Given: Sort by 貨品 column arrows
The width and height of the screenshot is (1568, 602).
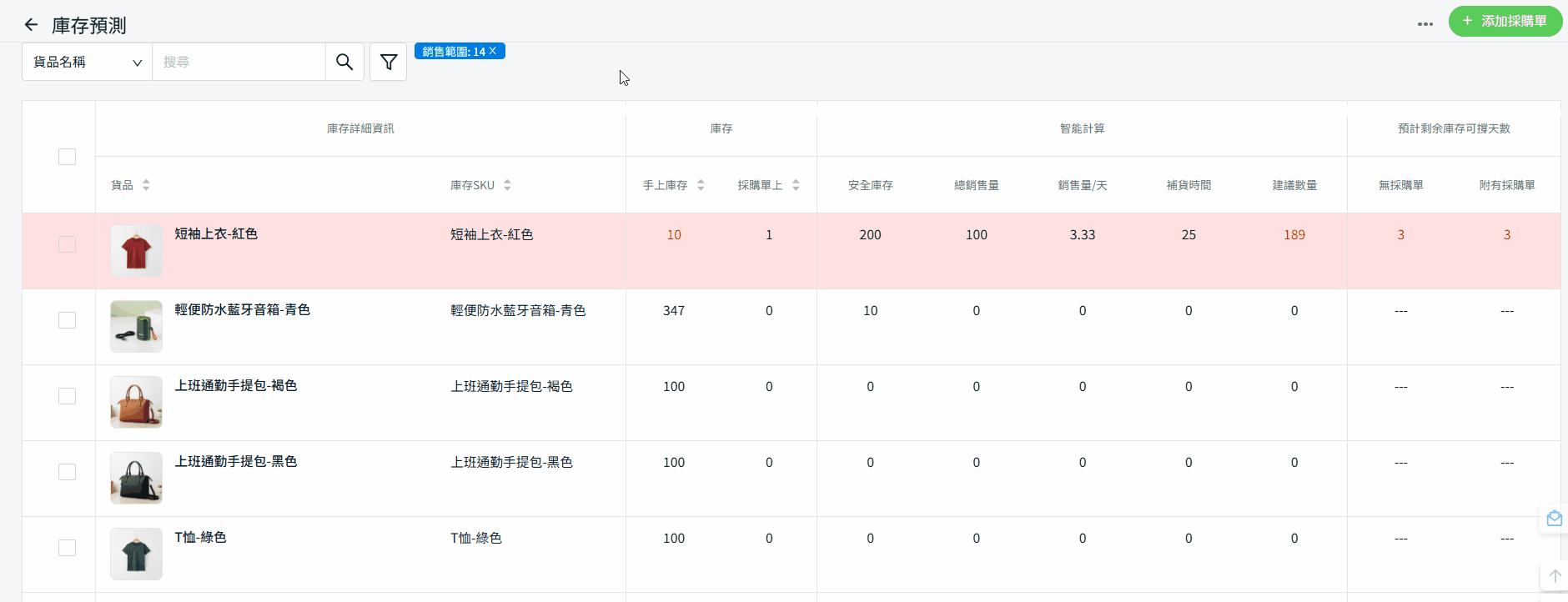Looking at the screenshot, I should point(146,185).
